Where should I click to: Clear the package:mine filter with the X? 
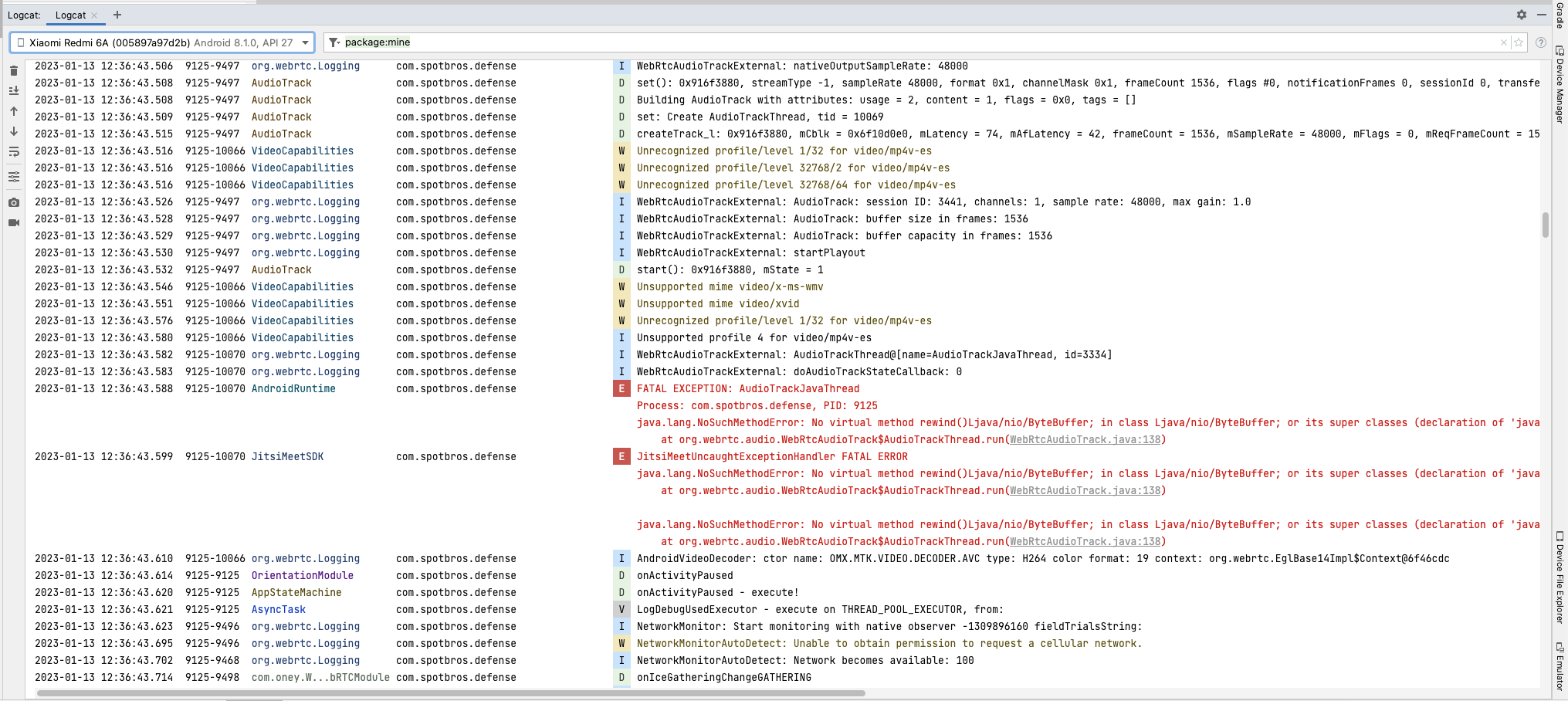pos(1502,42)
